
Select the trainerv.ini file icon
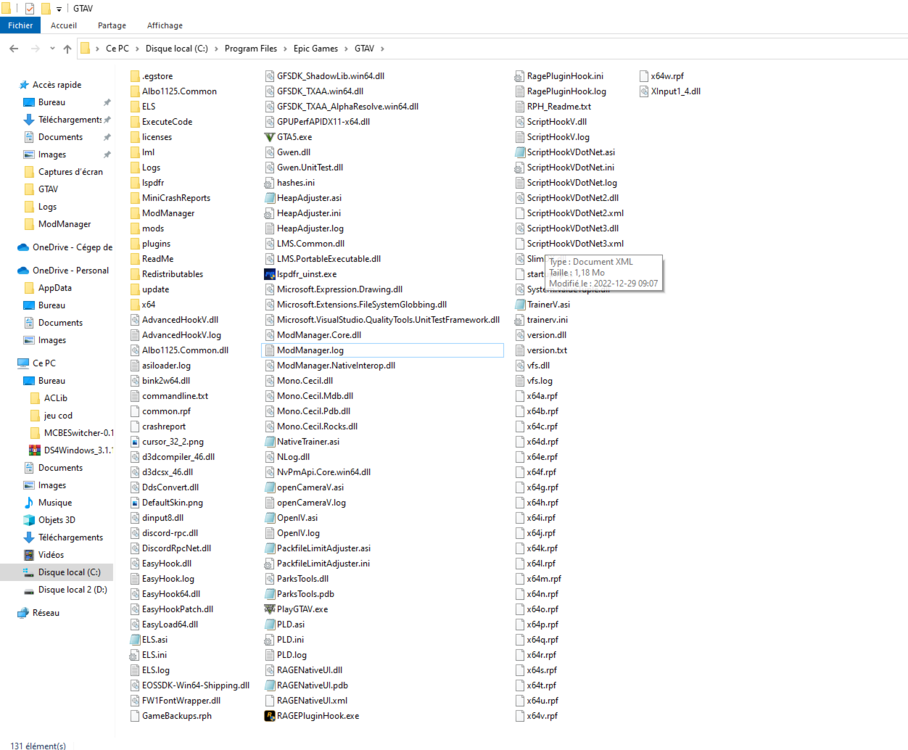click(x=519, y=320)
